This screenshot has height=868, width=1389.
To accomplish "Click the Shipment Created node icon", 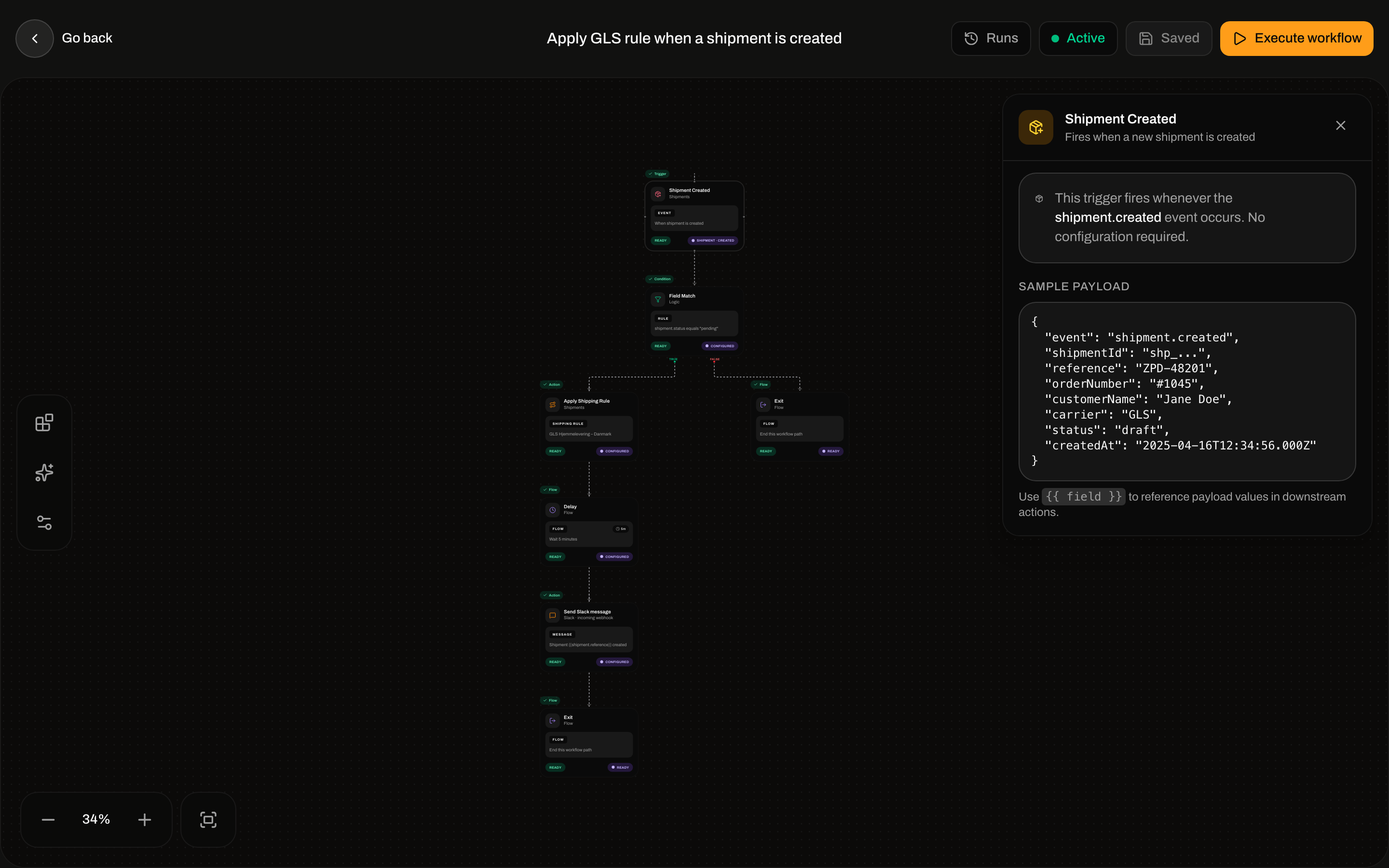I will click(x=658, y=194).
